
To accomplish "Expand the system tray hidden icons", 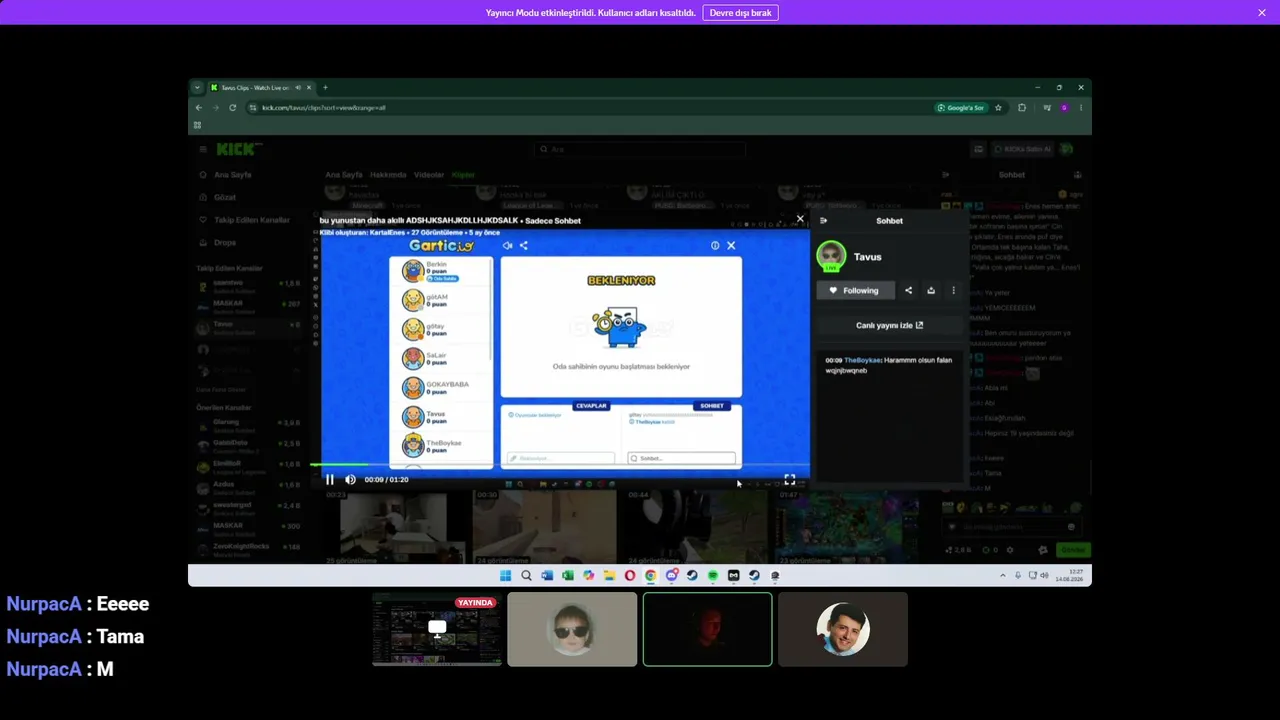I will click(1003, 576).
